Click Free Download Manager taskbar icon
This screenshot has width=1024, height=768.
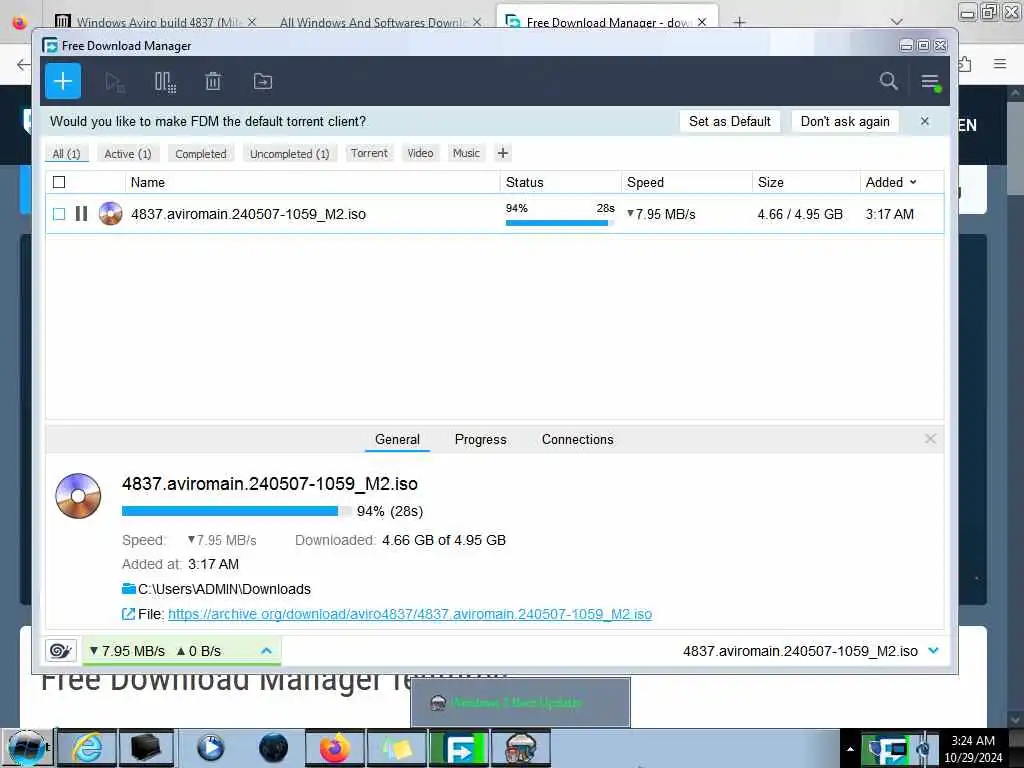click(459, 748)
